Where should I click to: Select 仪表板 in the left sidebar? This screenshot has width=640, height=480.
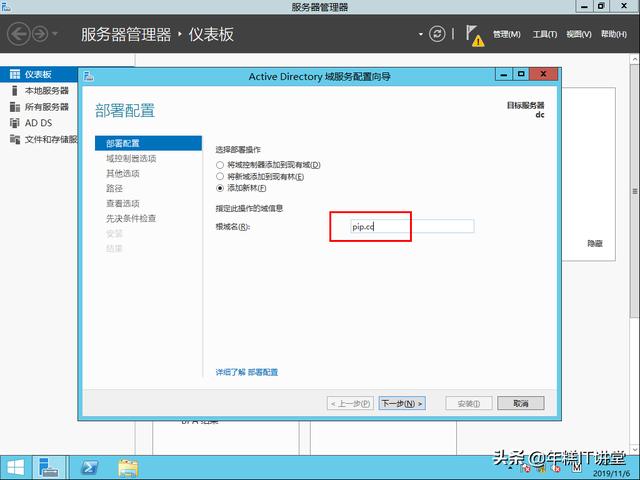[39, 74]
